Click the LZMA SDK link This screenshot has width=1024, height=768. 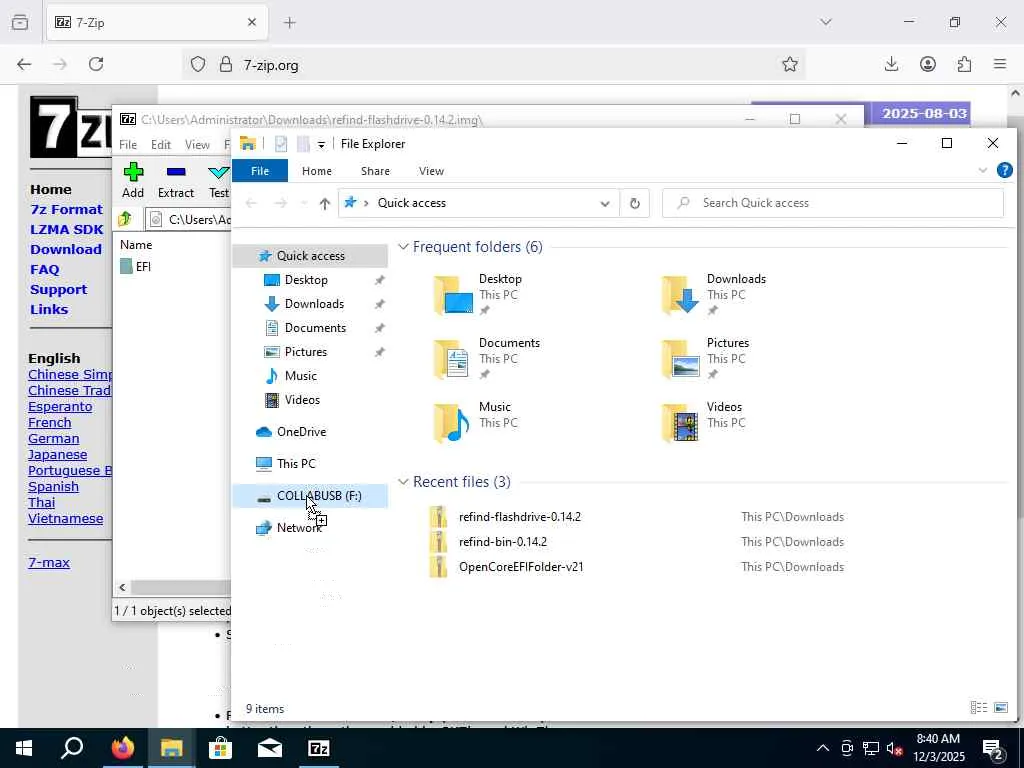(x=67, y=230)
